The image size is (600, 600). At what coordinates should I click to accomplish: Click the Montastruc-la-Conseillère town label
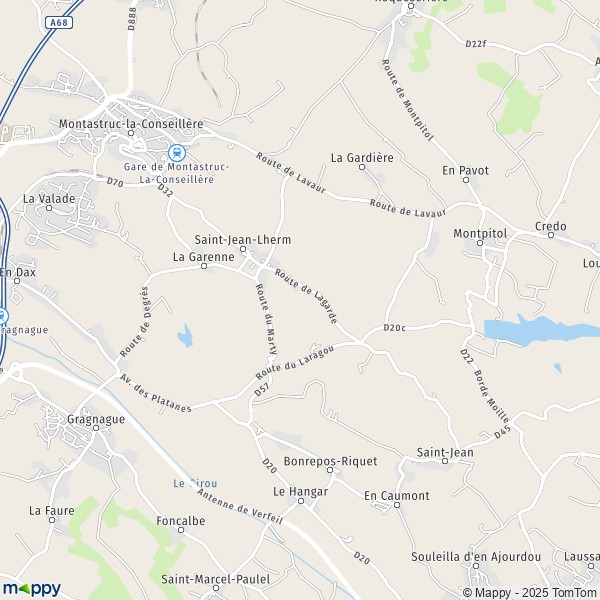pyautogui.click(x=131, y=124)
